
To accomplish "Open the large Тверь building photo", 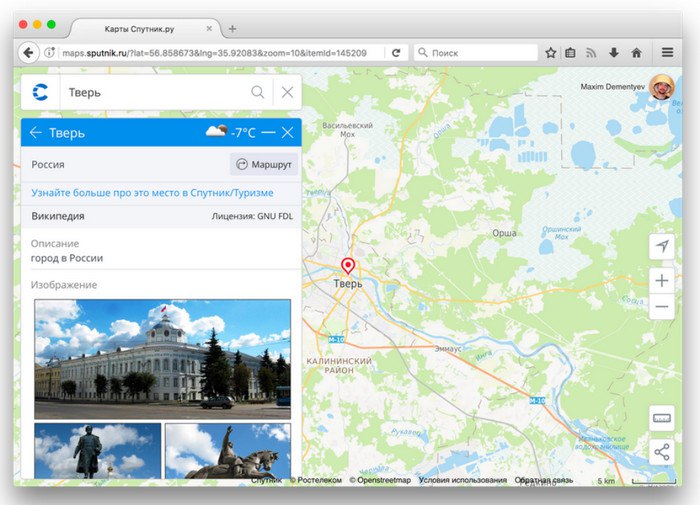I will tap(162, 359).
